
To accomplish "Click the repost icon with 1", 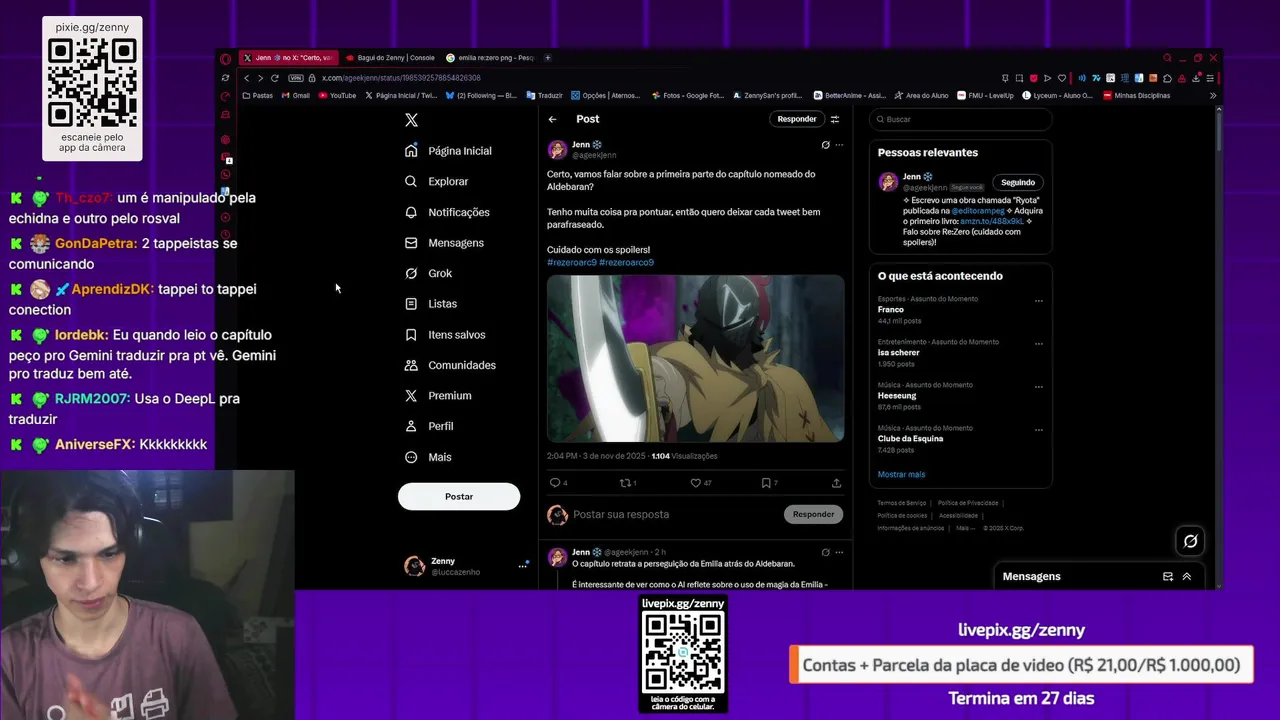I will (x=628, y=483).
